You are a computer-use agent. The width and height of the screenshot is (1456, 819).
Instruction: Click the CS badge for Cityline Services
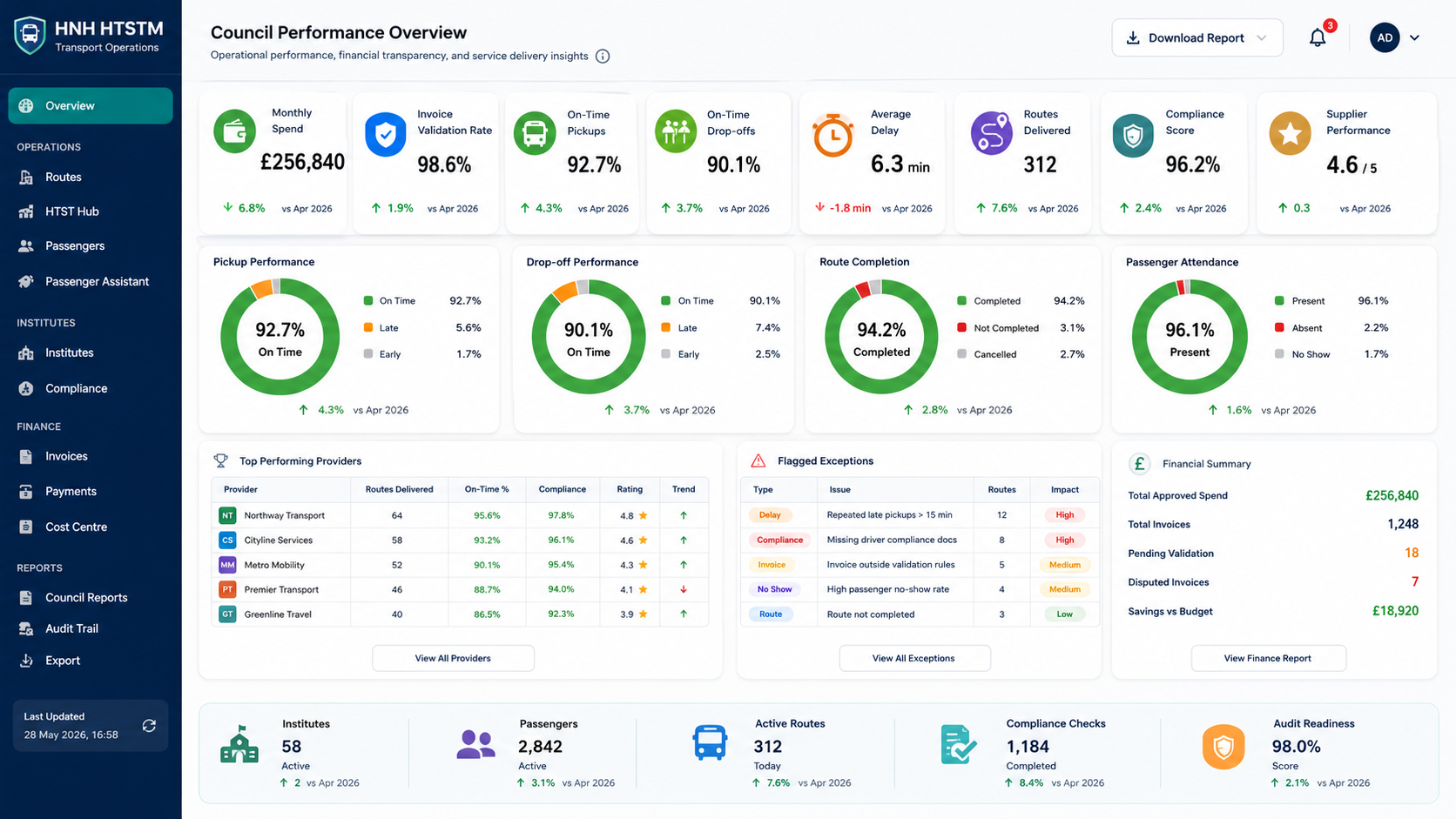[x=227, y=540]
